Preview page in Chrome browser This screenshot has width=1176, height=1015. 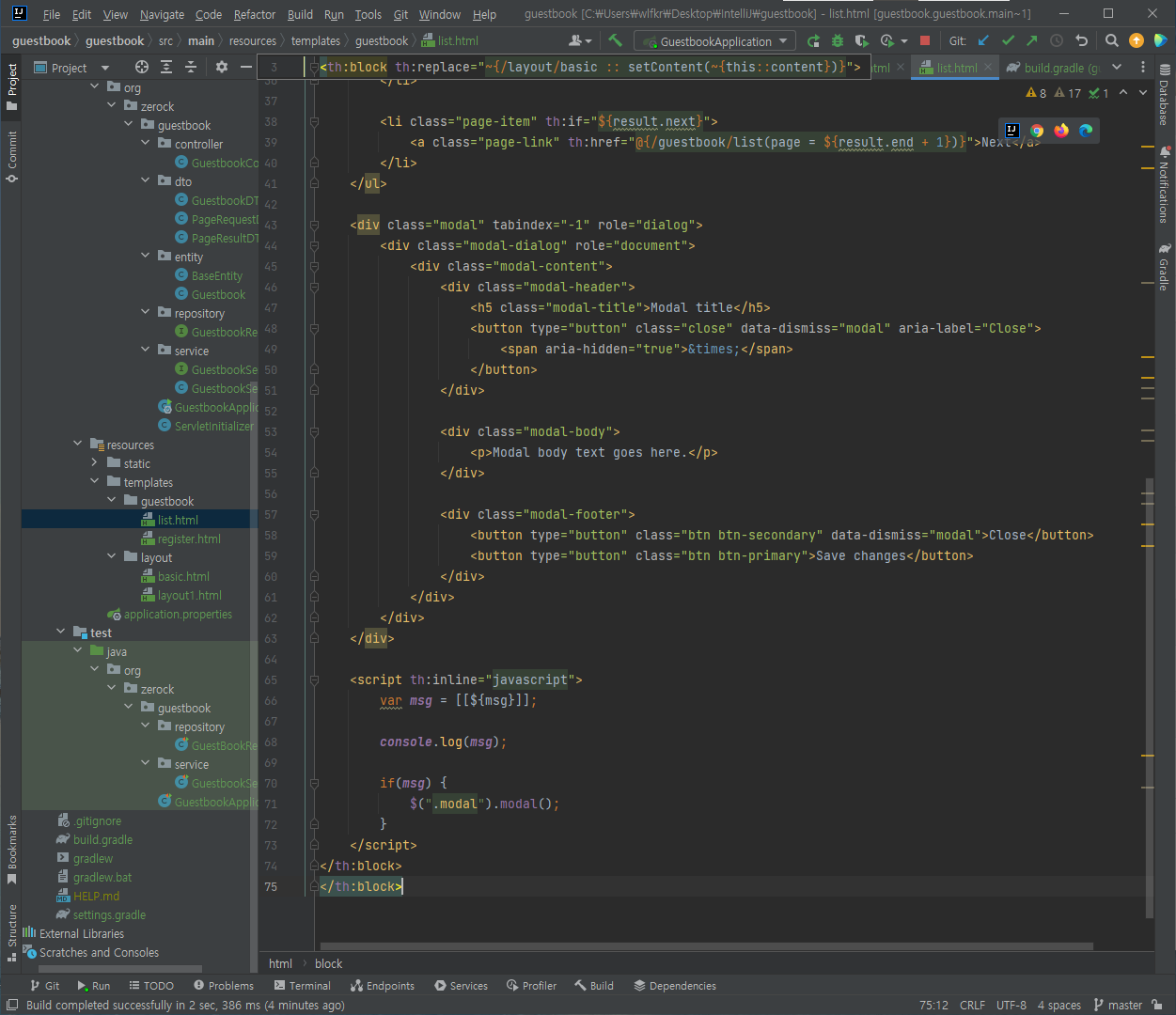point(1037,131)
